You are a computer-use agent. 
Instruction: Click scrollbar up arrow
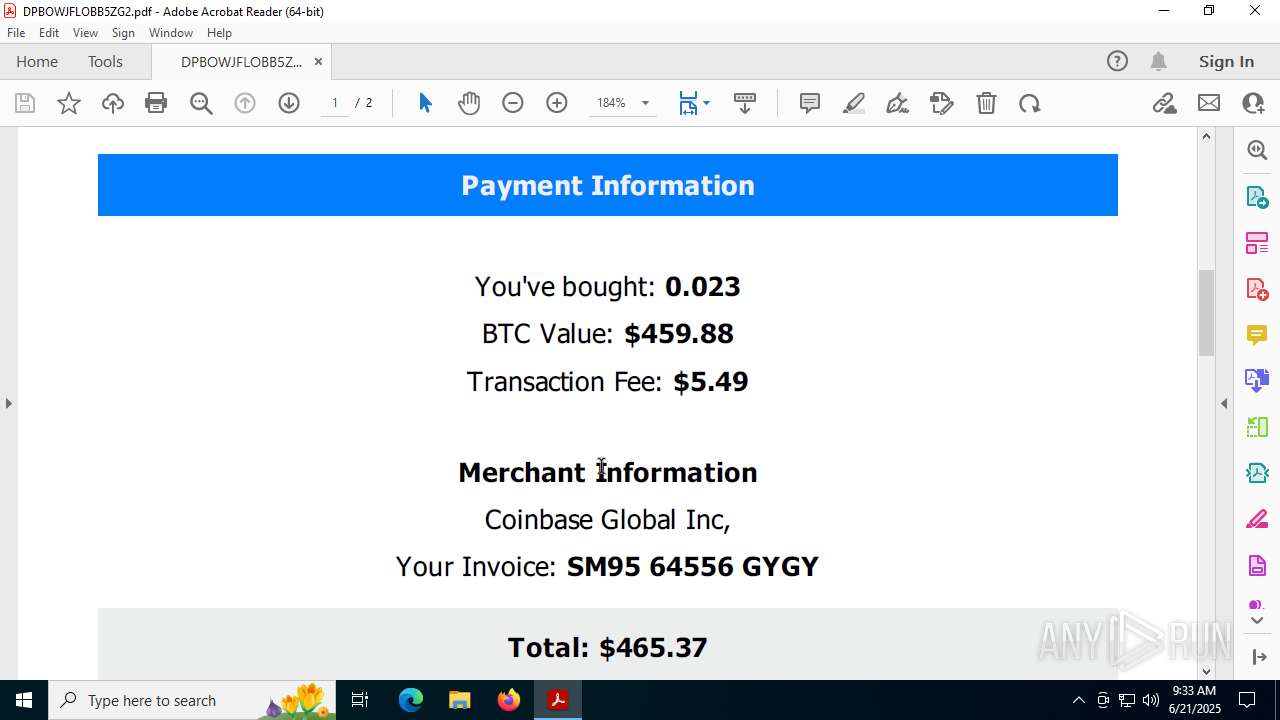pyautogui.click(x=1206, y=136)
